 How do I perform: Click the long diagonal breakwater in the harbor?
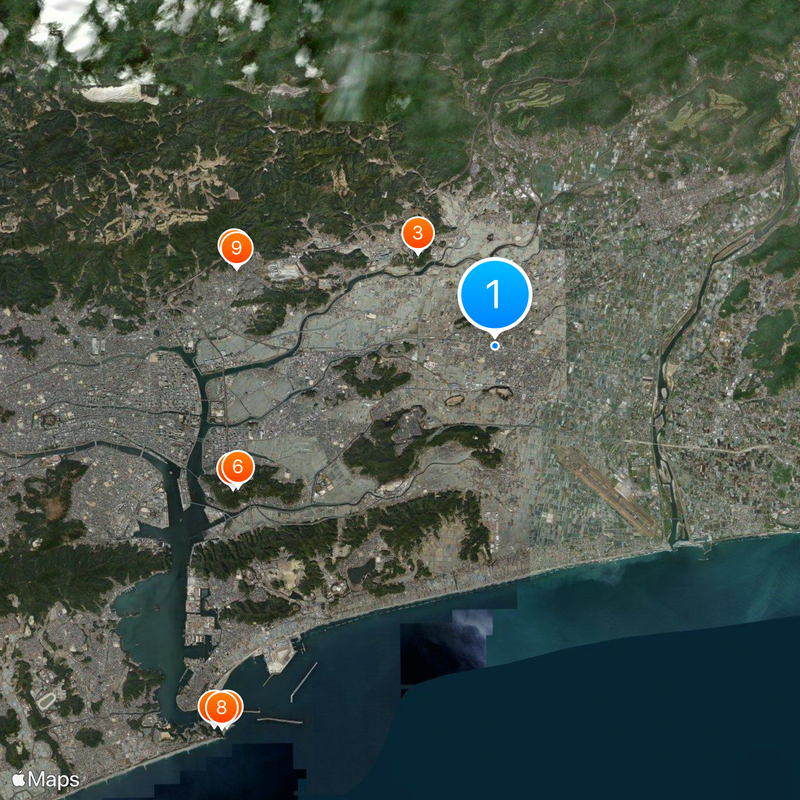pos(302,681)
